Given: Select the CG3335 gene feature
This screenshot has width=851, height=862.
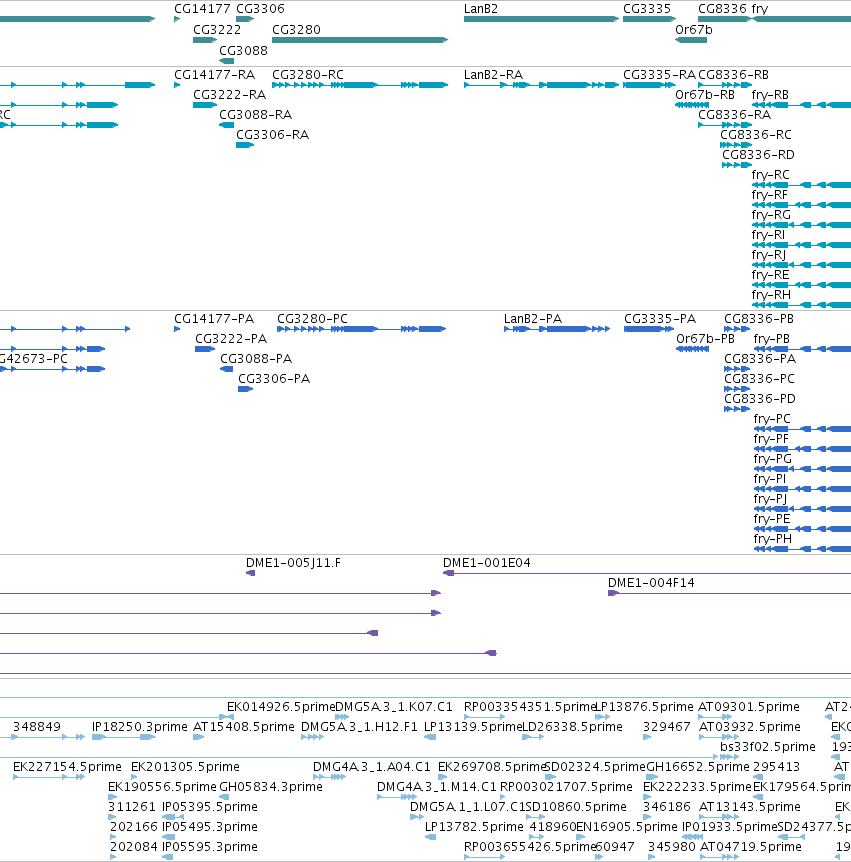Looking at the screenshot, I should pos(649,19).
